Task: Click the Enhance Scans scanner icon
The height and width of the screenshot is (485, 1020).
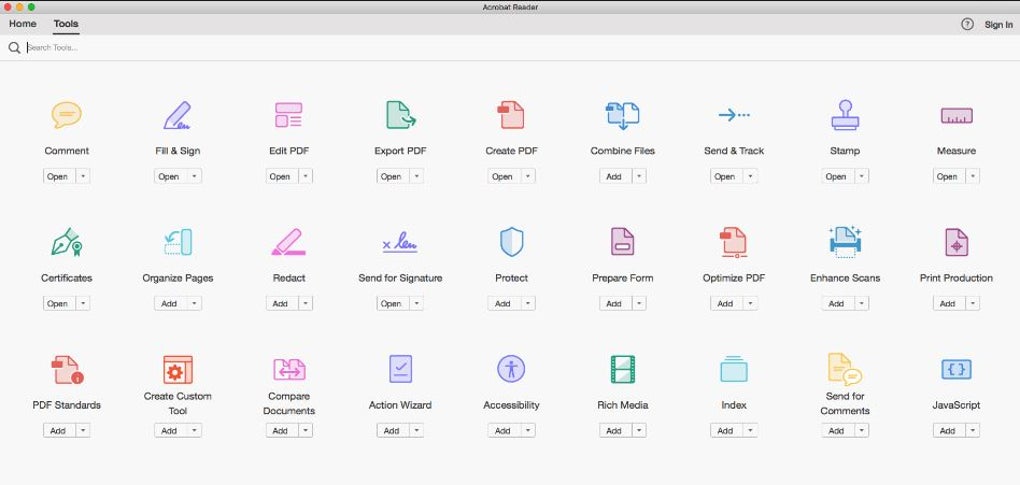Action: click(845, 242)
